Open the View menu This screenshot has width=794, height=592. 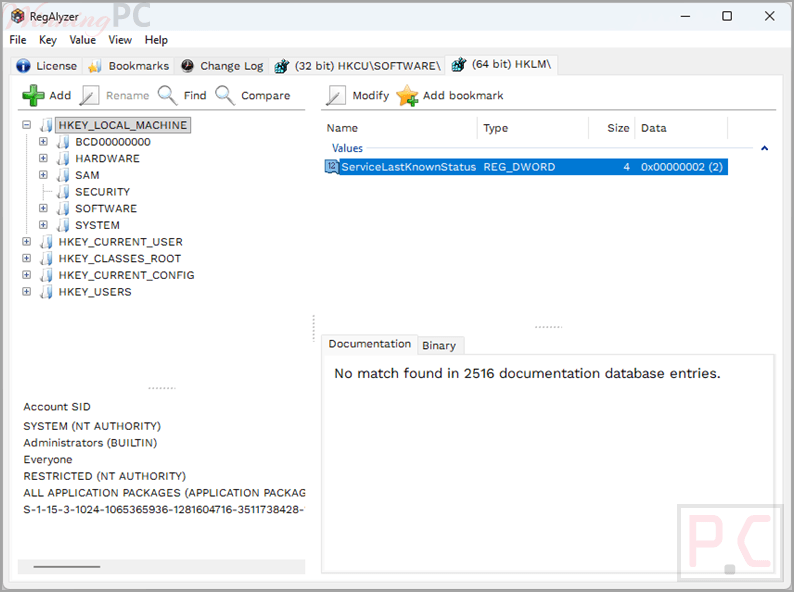coord(120,40)
